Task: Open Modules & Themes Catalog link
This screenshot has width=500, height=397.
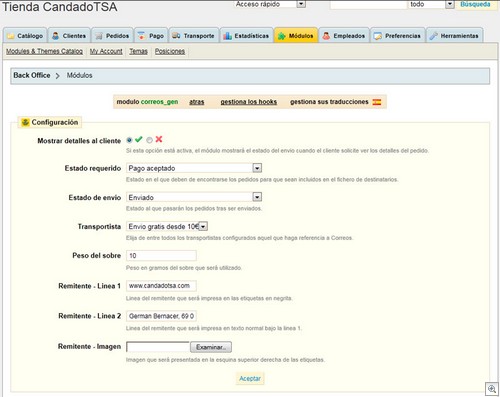Action: pos(44,51)
